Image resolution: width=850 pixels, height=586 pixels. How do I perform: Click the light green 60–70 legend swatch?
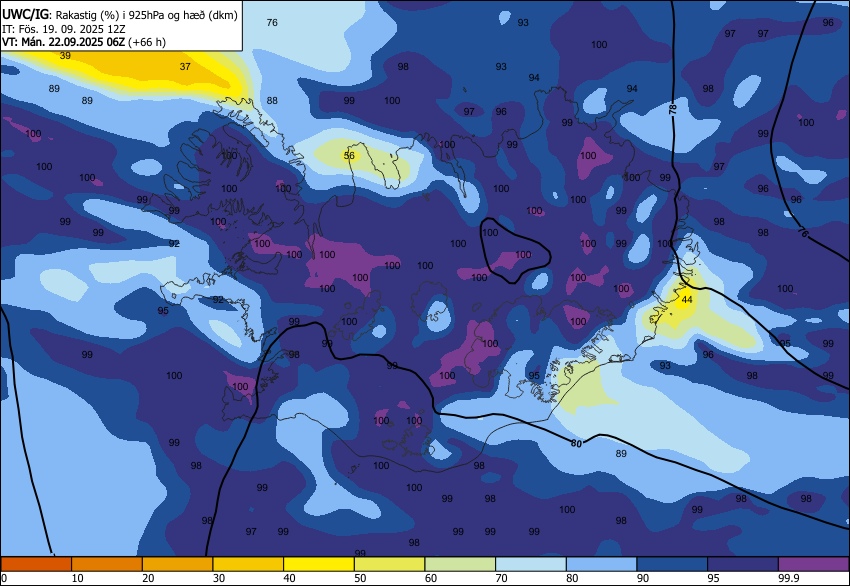[460, 564]
